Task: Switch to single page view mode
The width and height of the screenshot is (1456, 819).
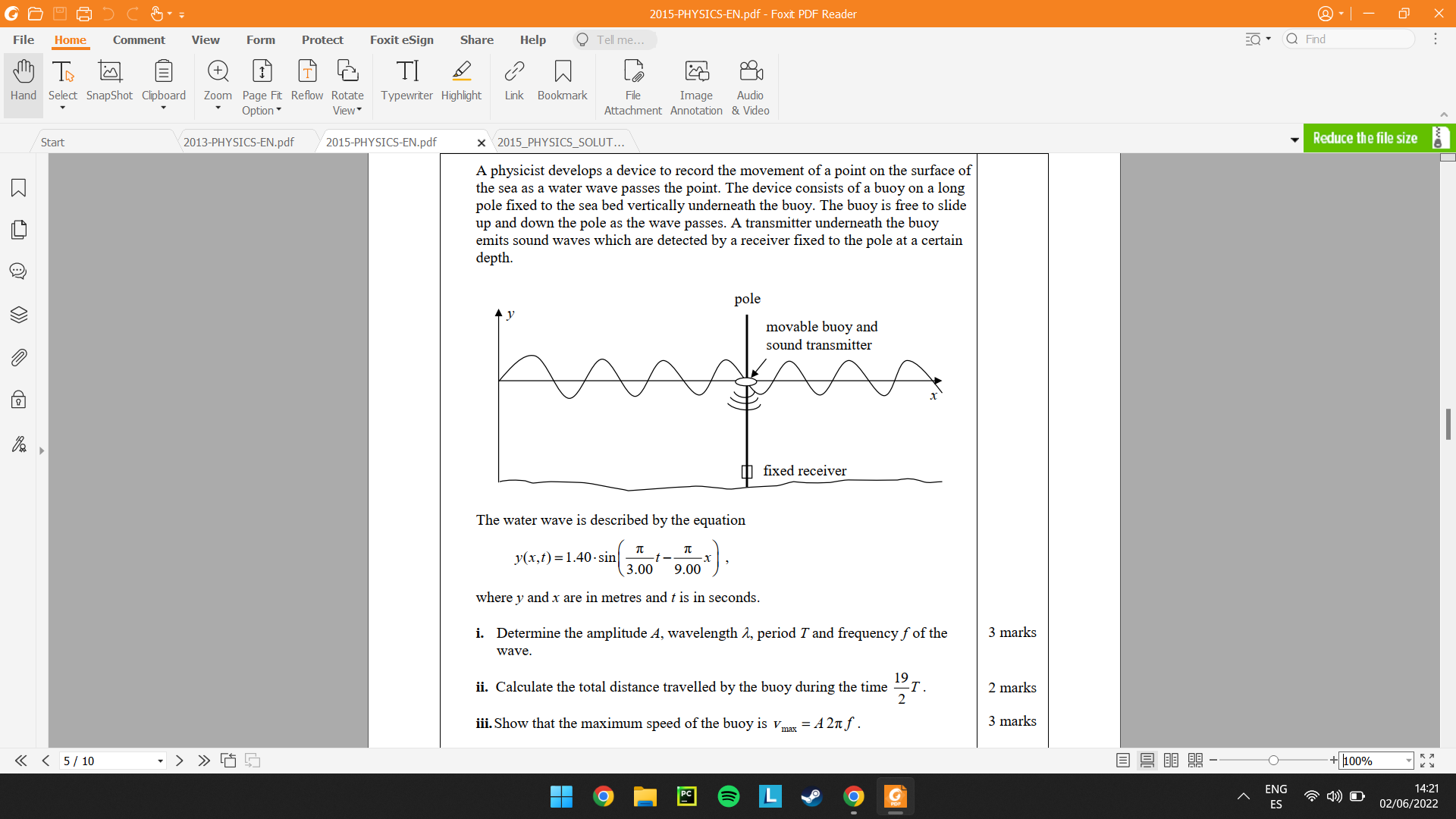Action: (x=1123, y=761)
